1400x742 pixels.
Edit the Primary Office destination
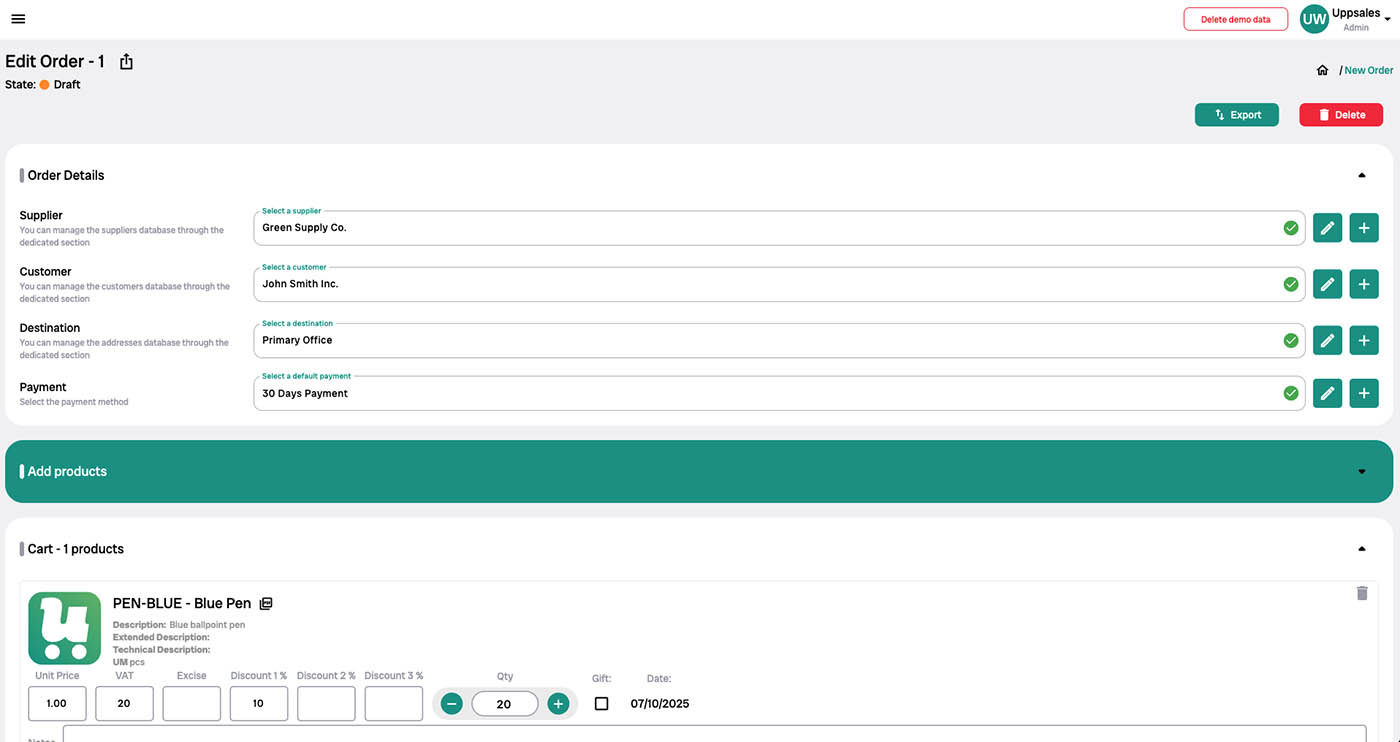point(1327,340)
